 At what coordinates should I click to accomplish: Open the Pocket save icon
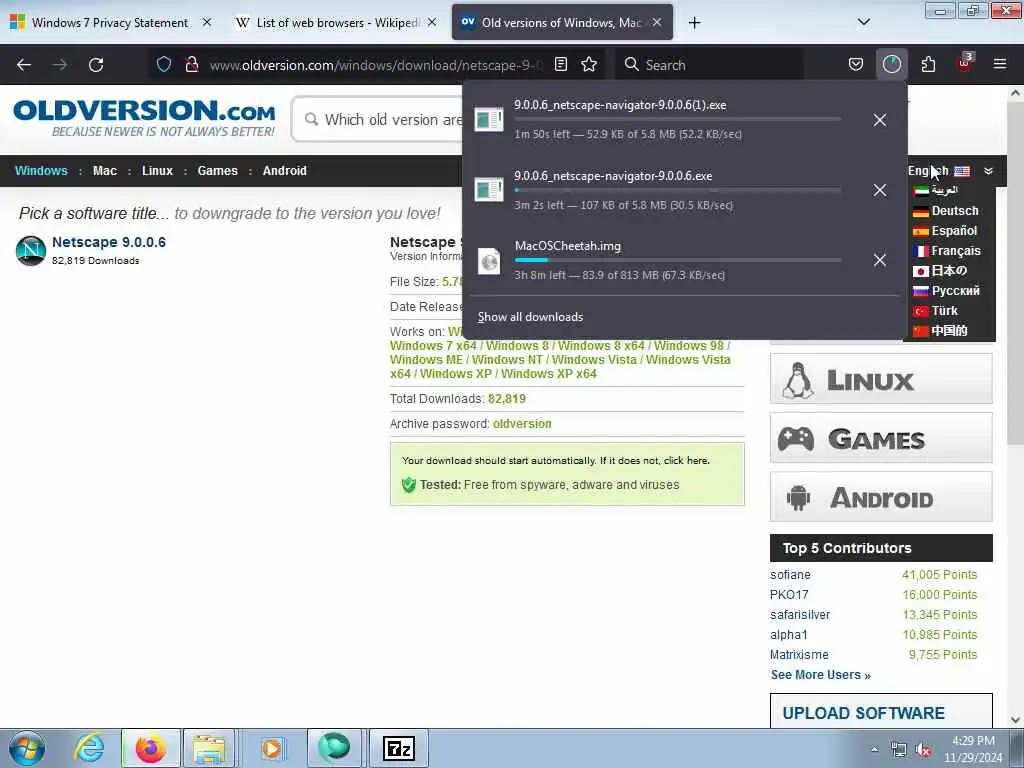856,64
